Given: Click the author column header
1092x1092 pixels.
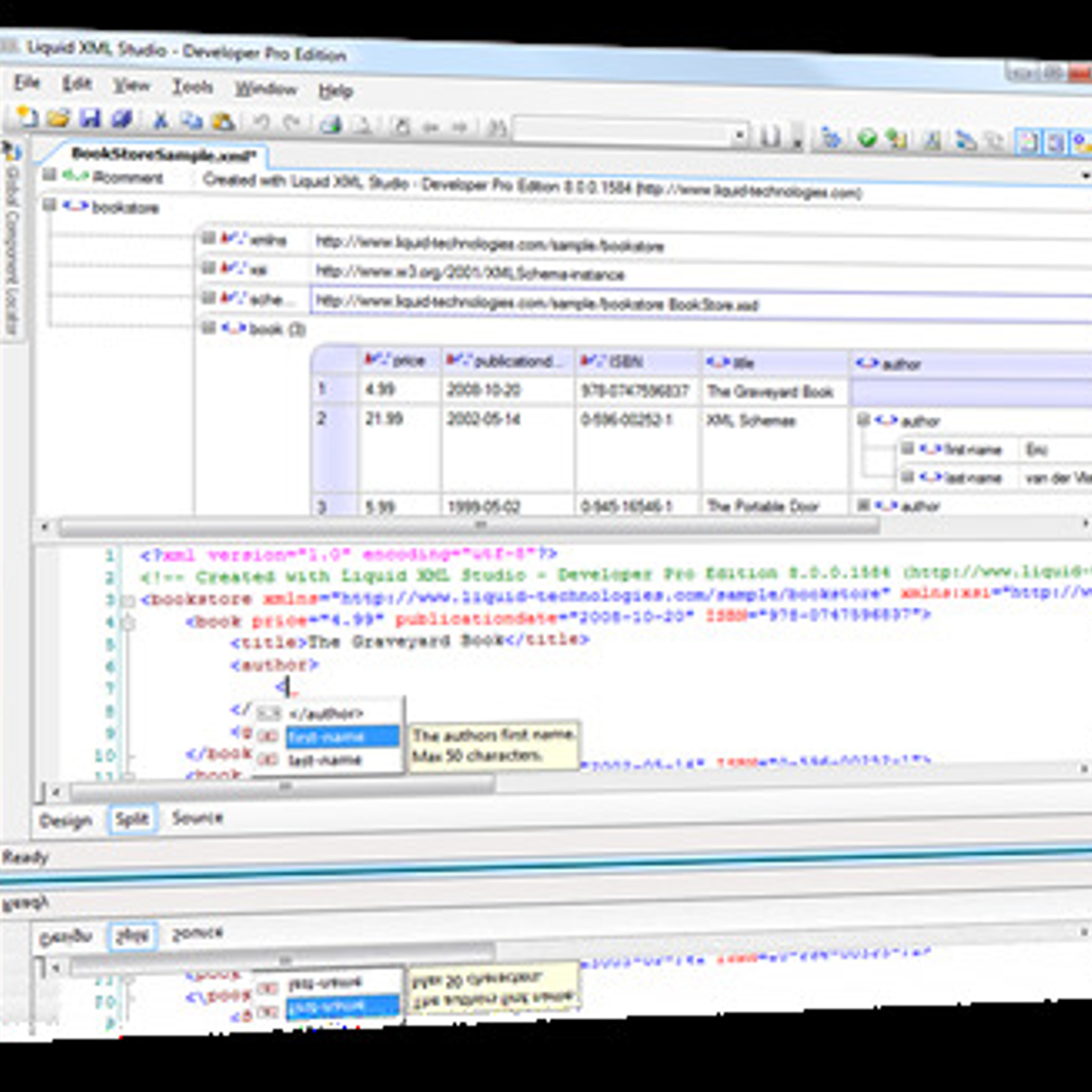Looking at the screenshot, I should click(971, 364).
